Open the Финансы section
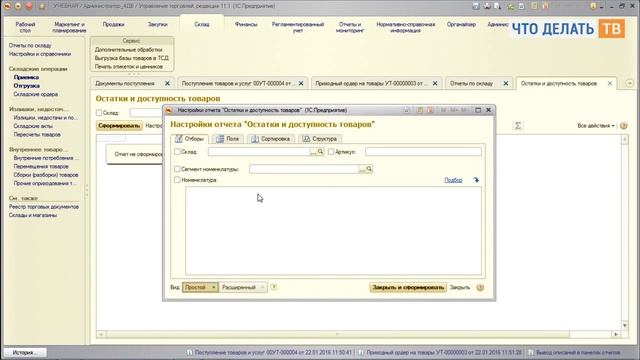 (246, 24)
